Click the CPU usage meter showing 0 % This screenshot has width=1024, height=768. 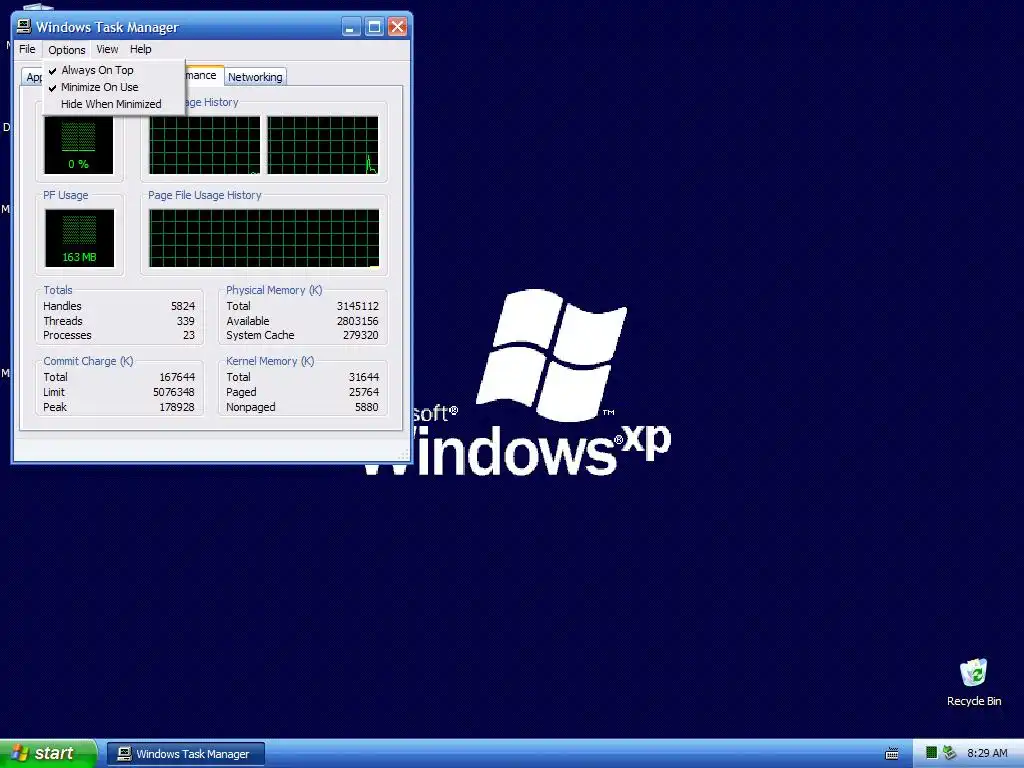point(78,145)
